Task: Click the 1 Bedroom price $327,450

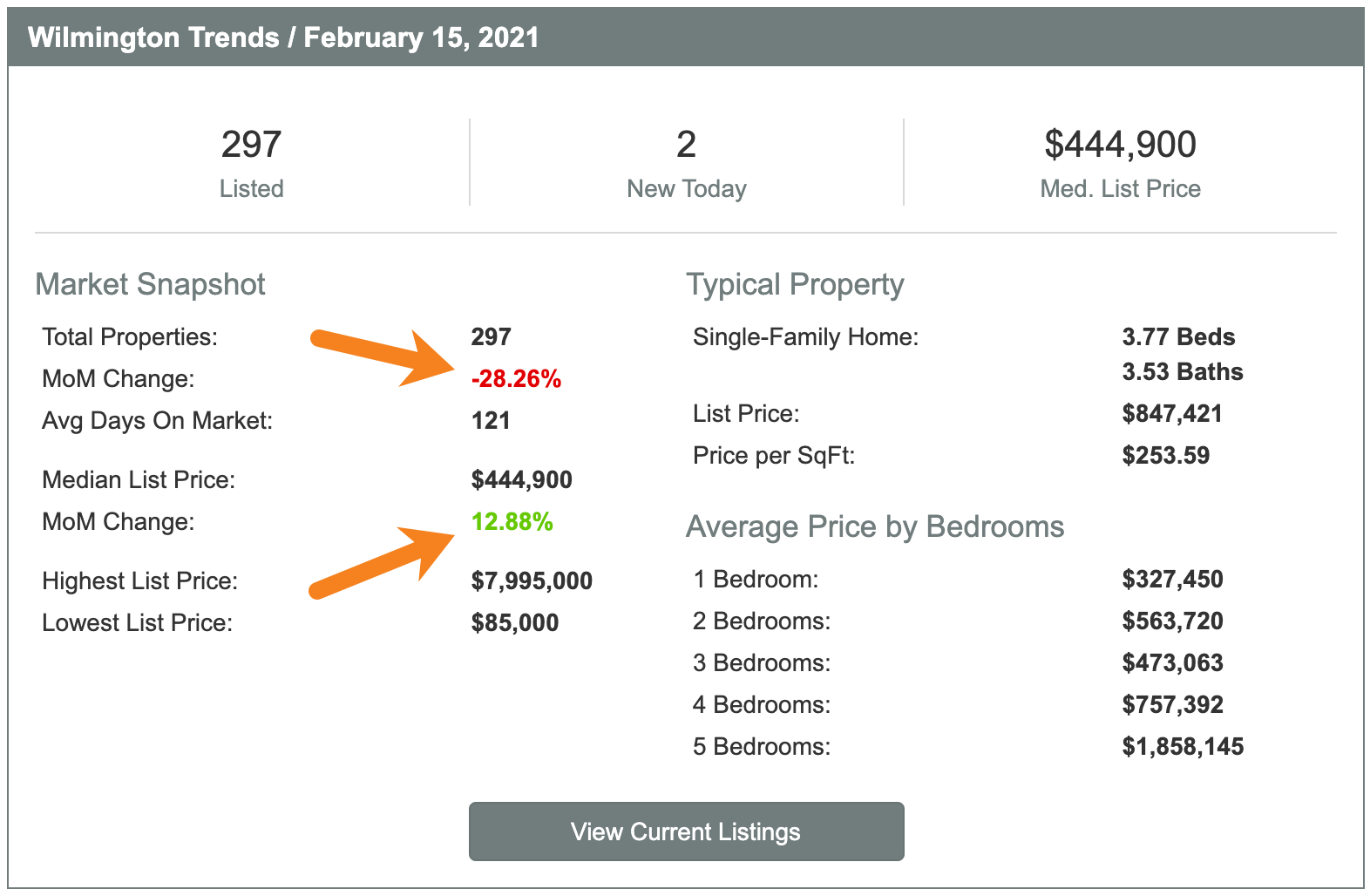Action: click(x=1172, y=580)
